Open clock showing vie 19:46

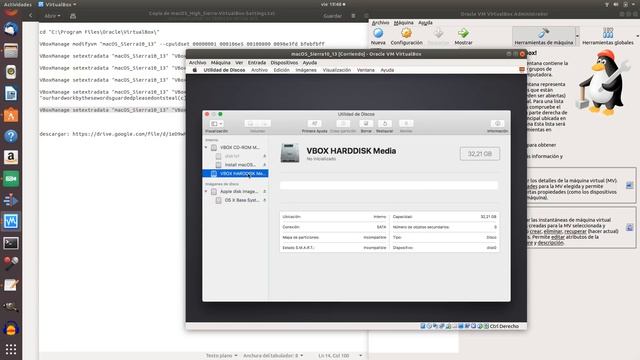(x=333, y=4)
